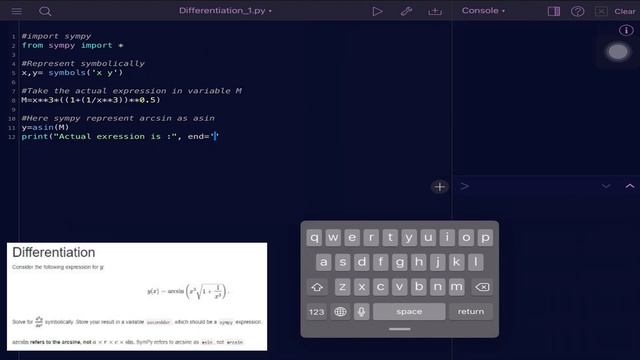Open the wrench tools icon

tap(406, 11)
